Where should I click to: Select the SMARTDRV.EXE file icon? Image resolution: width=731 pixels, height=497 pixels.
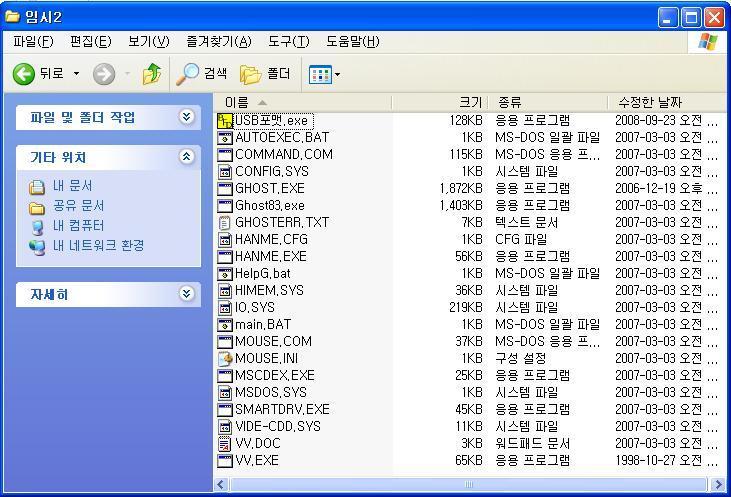coord(225,409)
